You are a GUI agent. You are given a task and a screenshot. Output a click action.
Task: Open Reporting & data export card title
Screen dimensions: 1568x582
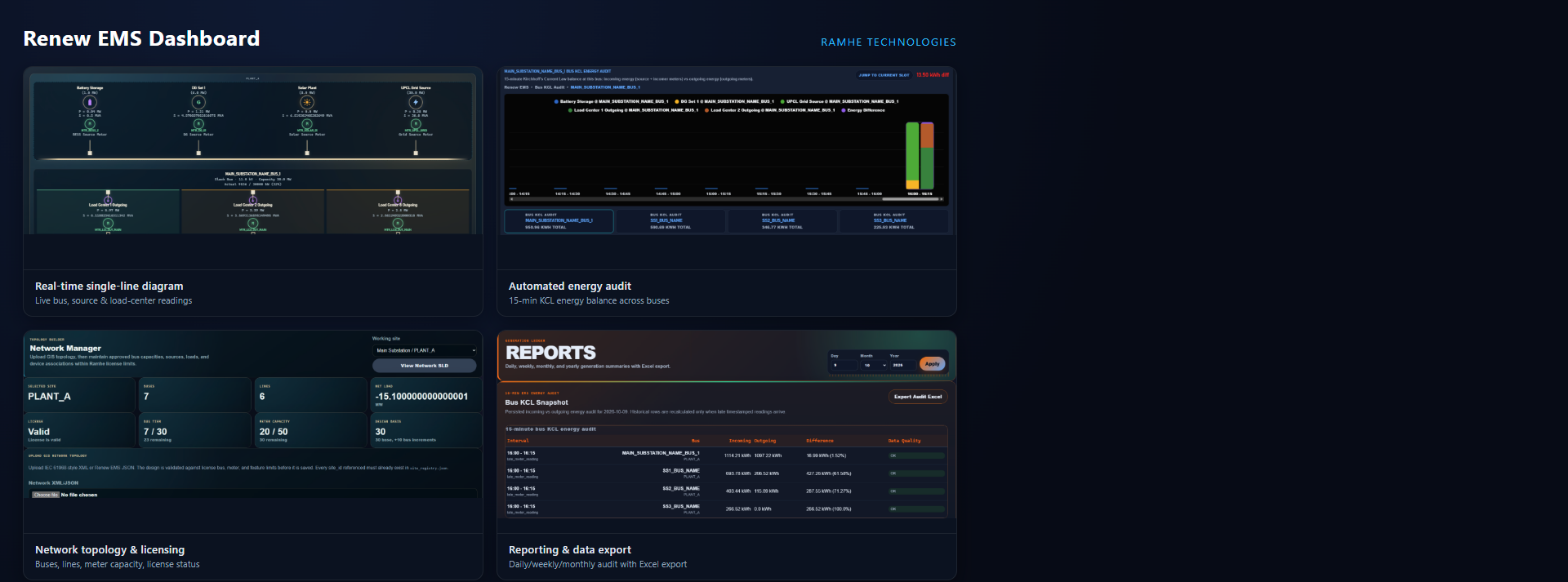click(570, 550)
